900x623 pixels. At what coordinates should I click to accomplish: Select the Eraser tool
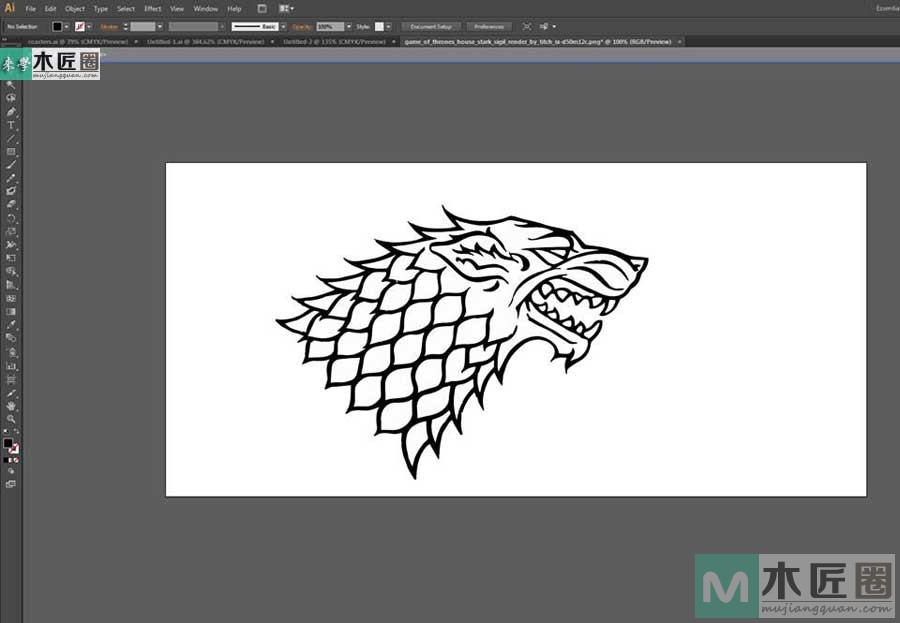(11, 203)
